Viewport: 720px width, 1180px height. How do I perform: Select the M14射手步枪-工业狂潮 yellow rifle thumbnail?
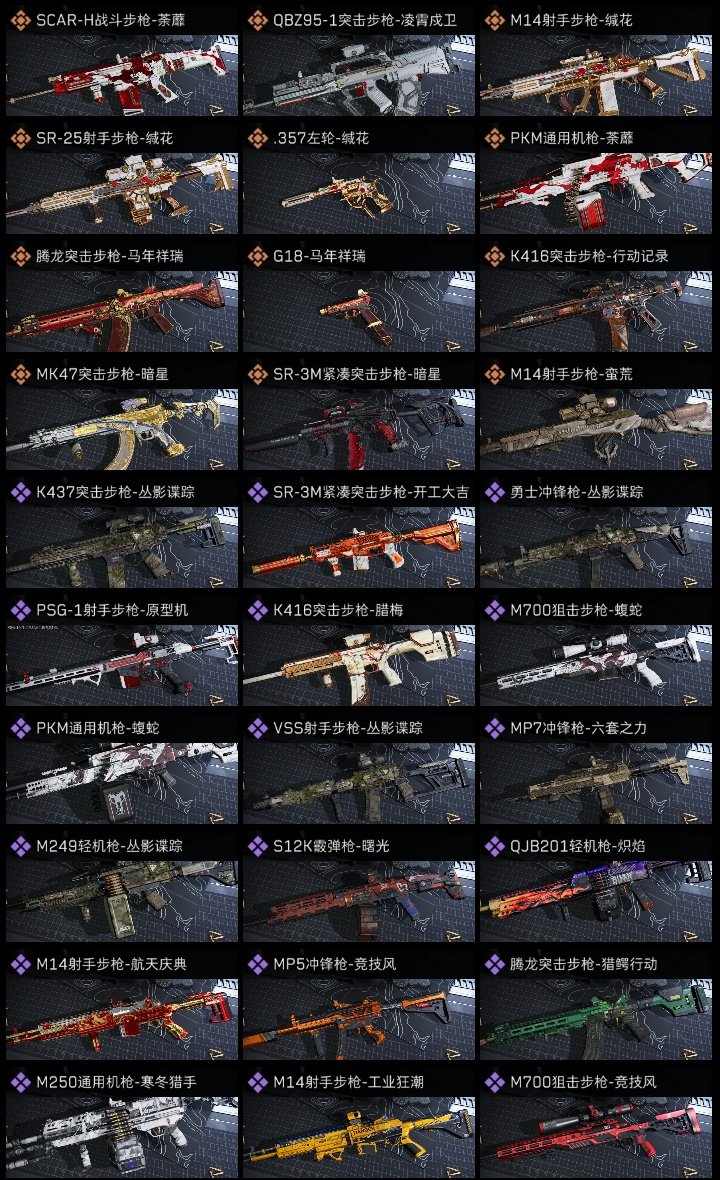click(x=359, y=1138)
